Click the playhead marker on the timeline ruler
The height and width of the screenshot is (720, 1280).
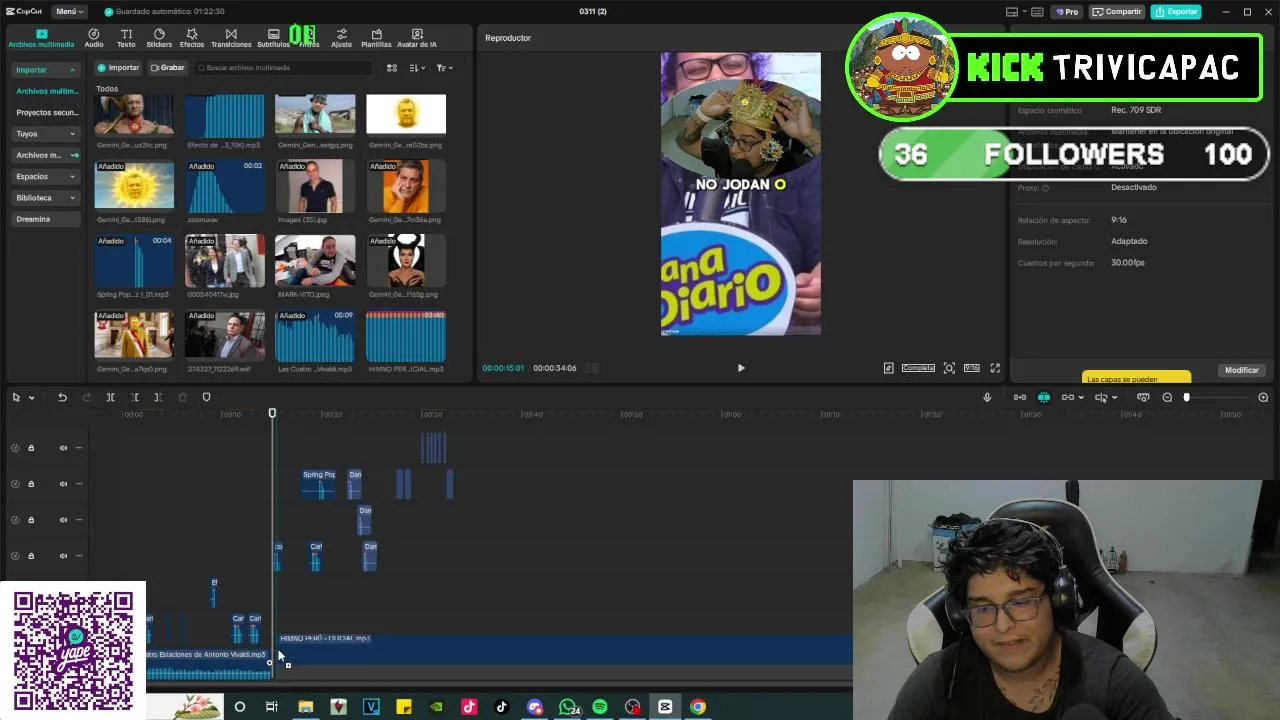272,413
